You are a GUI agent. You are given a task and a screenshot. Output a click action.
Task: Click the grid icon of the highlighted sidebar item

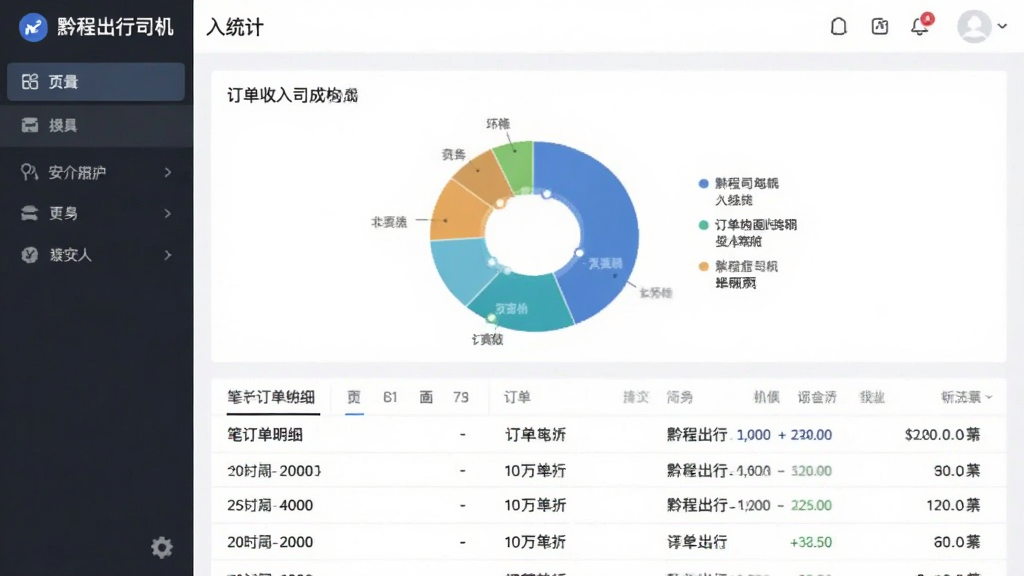pyautogui.click(x=30, y=82)
